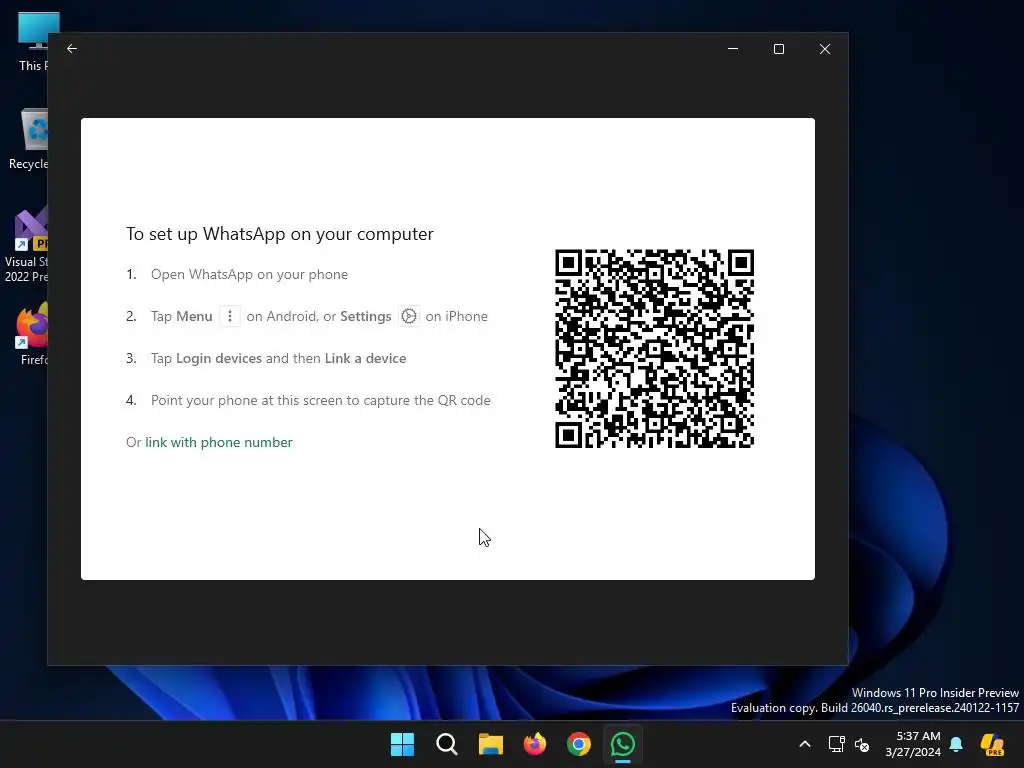The width and height of the screenshot is (1024, 768).
Task: Select the This PC desktop icon
Action: tap(31, 42)
